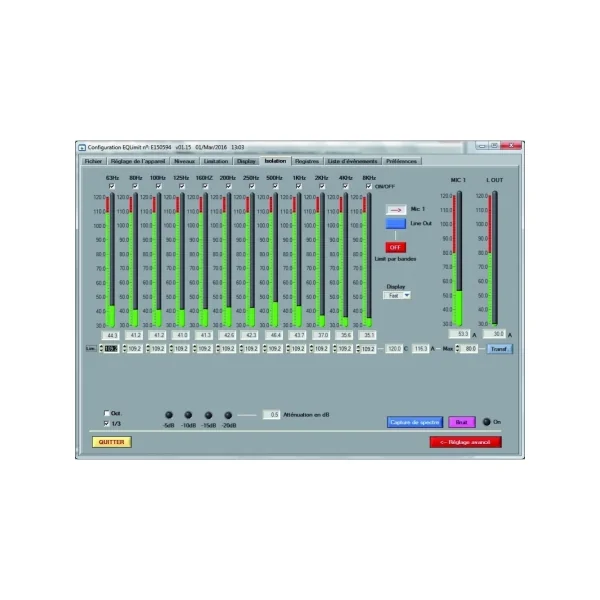Click the stepper arrows of the 63Hz limit field

click(101, 349)
